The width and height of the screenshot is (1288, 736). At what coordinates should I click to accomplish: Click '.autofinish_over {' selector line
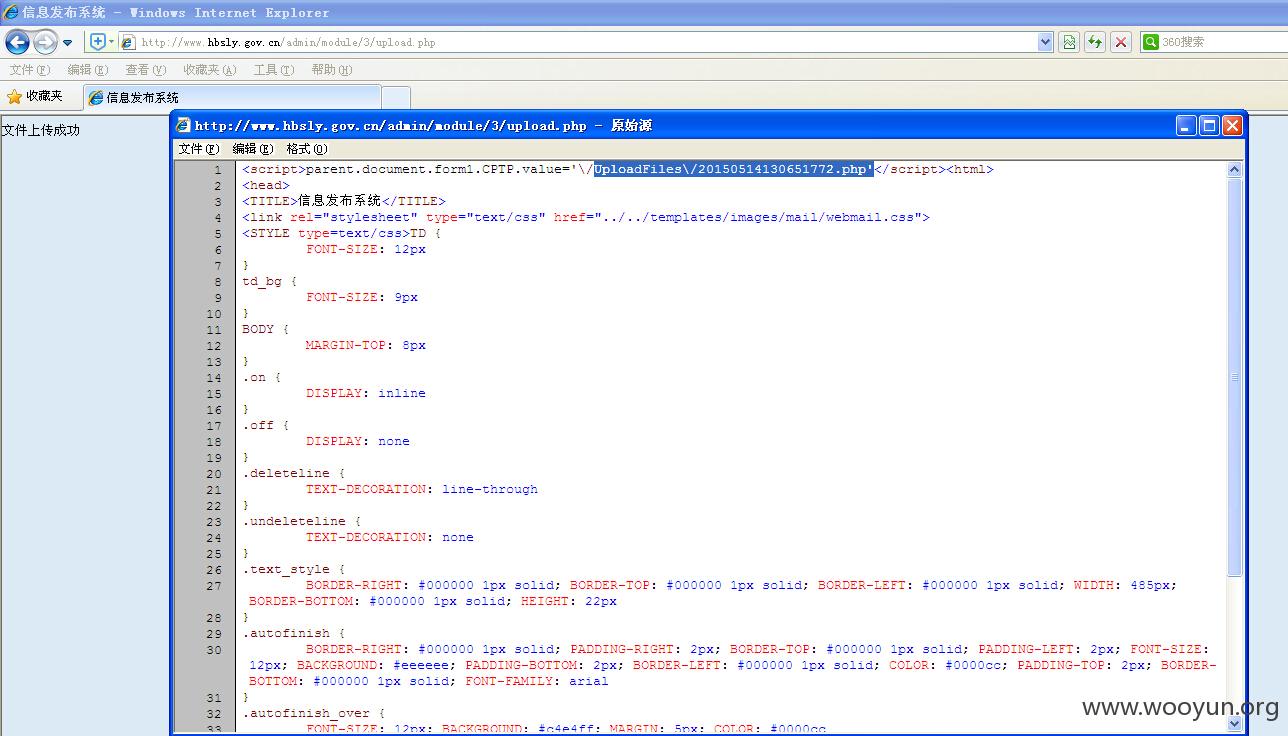(x=313, y=713)
